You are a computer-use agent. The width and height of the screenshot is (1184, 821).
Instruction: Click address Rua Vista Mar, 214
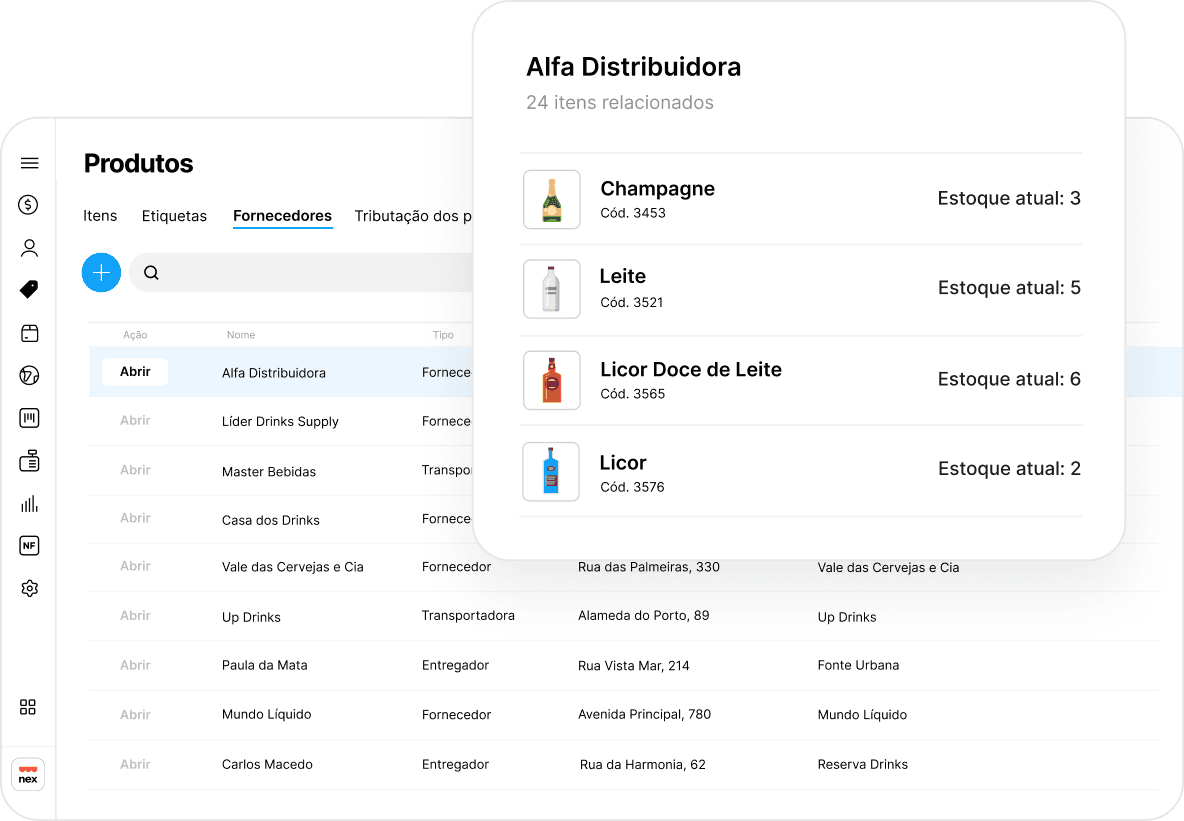click(x=634, y=665)
